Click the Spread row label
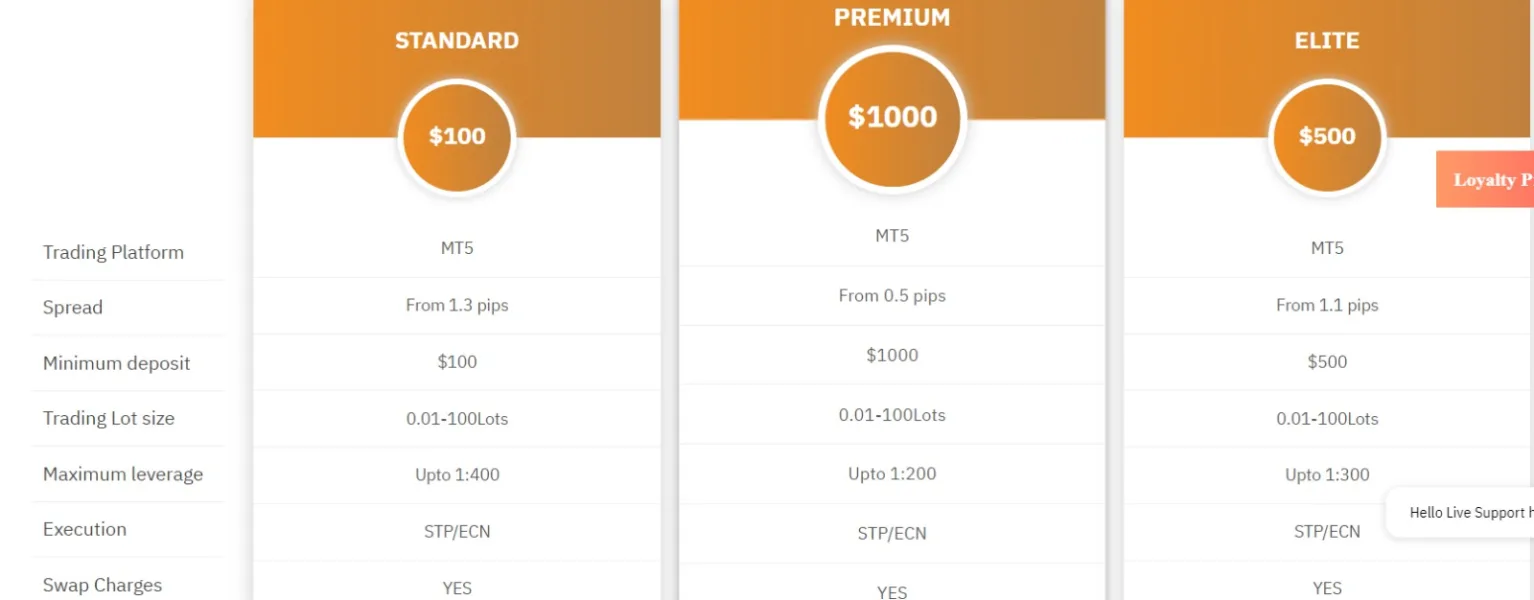Screen dimensions: 1534x600 click(x=73, y=307)
